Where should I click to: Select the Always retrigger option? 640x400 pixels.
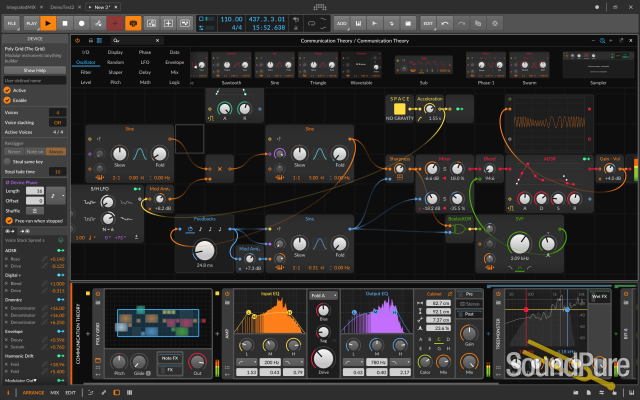point(57,151)
